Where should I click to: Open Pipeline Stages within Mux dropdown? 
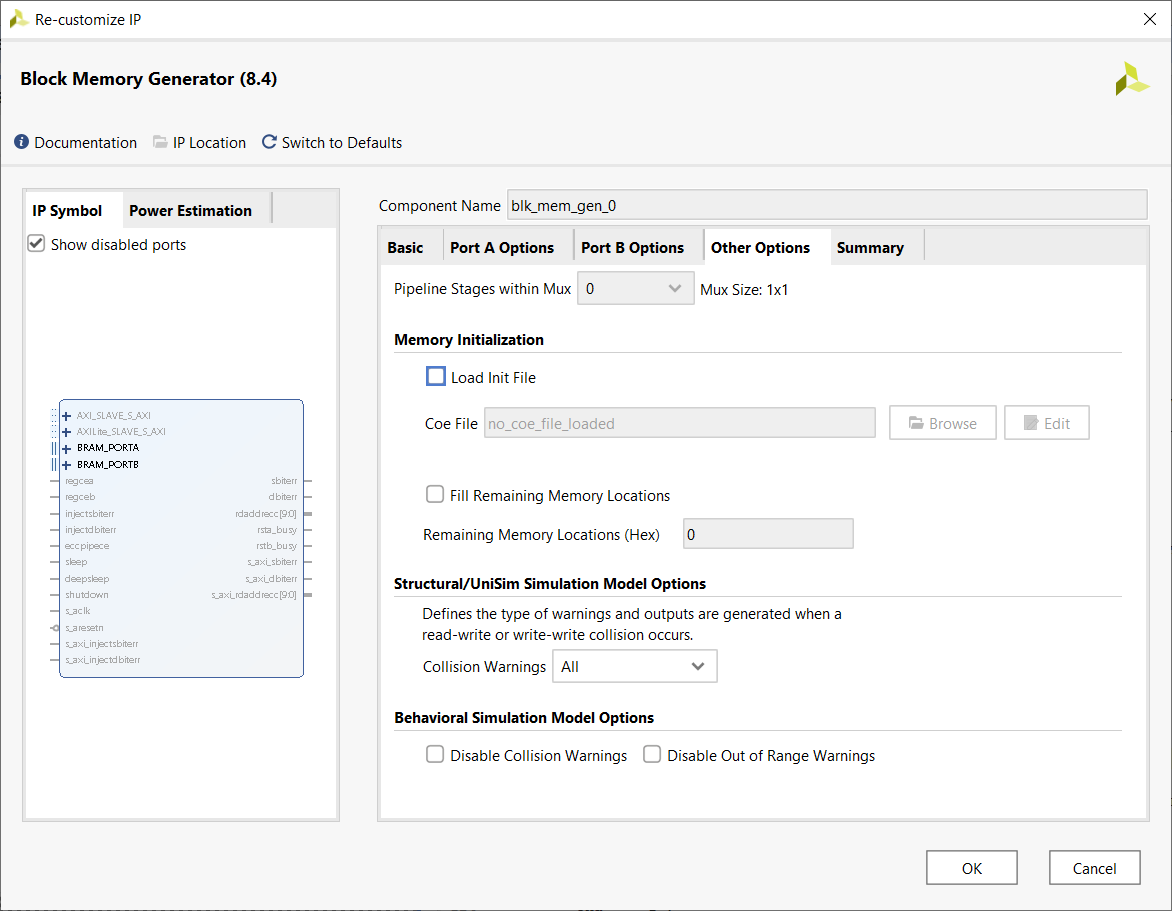635,288
